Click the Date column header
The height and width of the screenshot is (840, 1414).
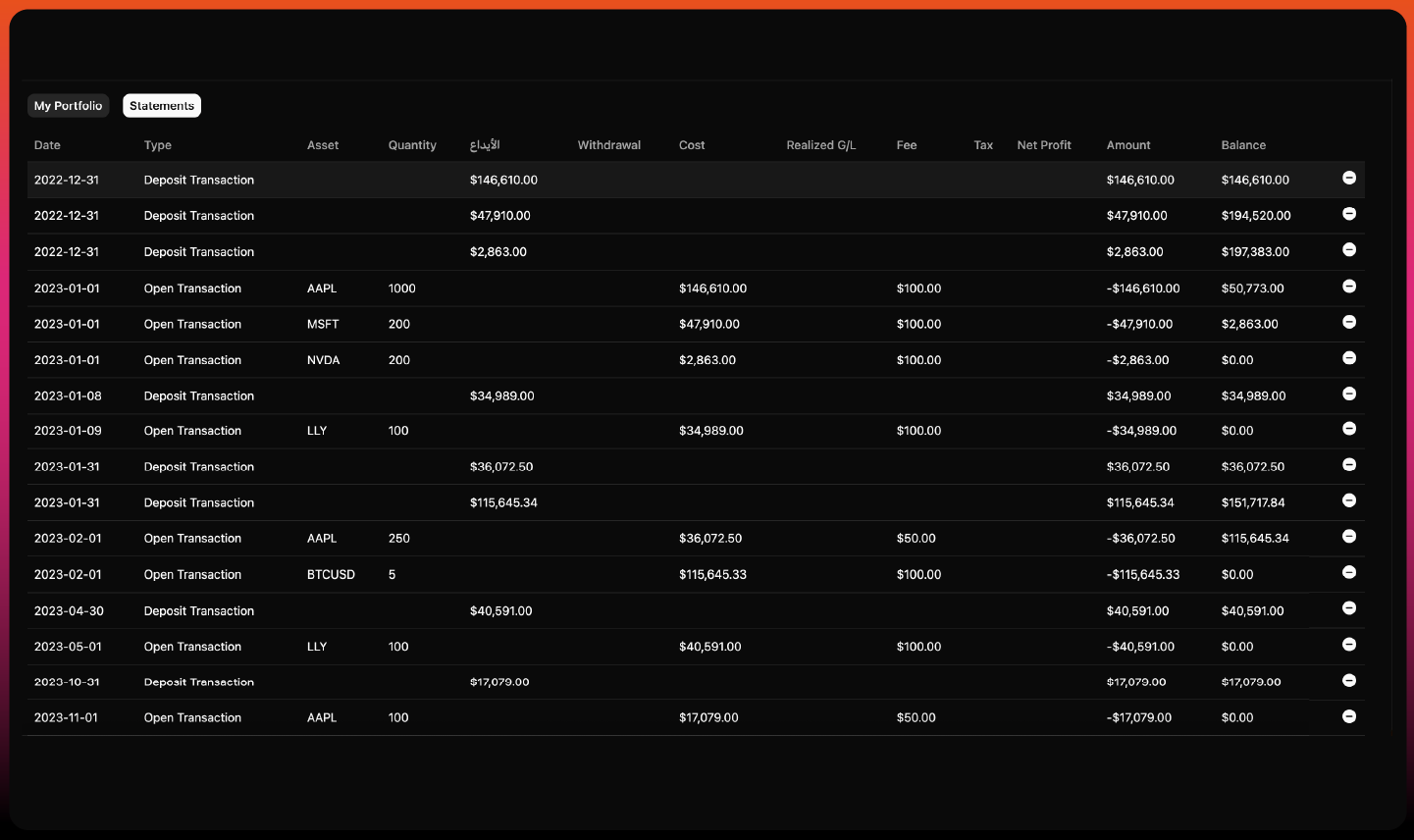click(x=47, y=145)
